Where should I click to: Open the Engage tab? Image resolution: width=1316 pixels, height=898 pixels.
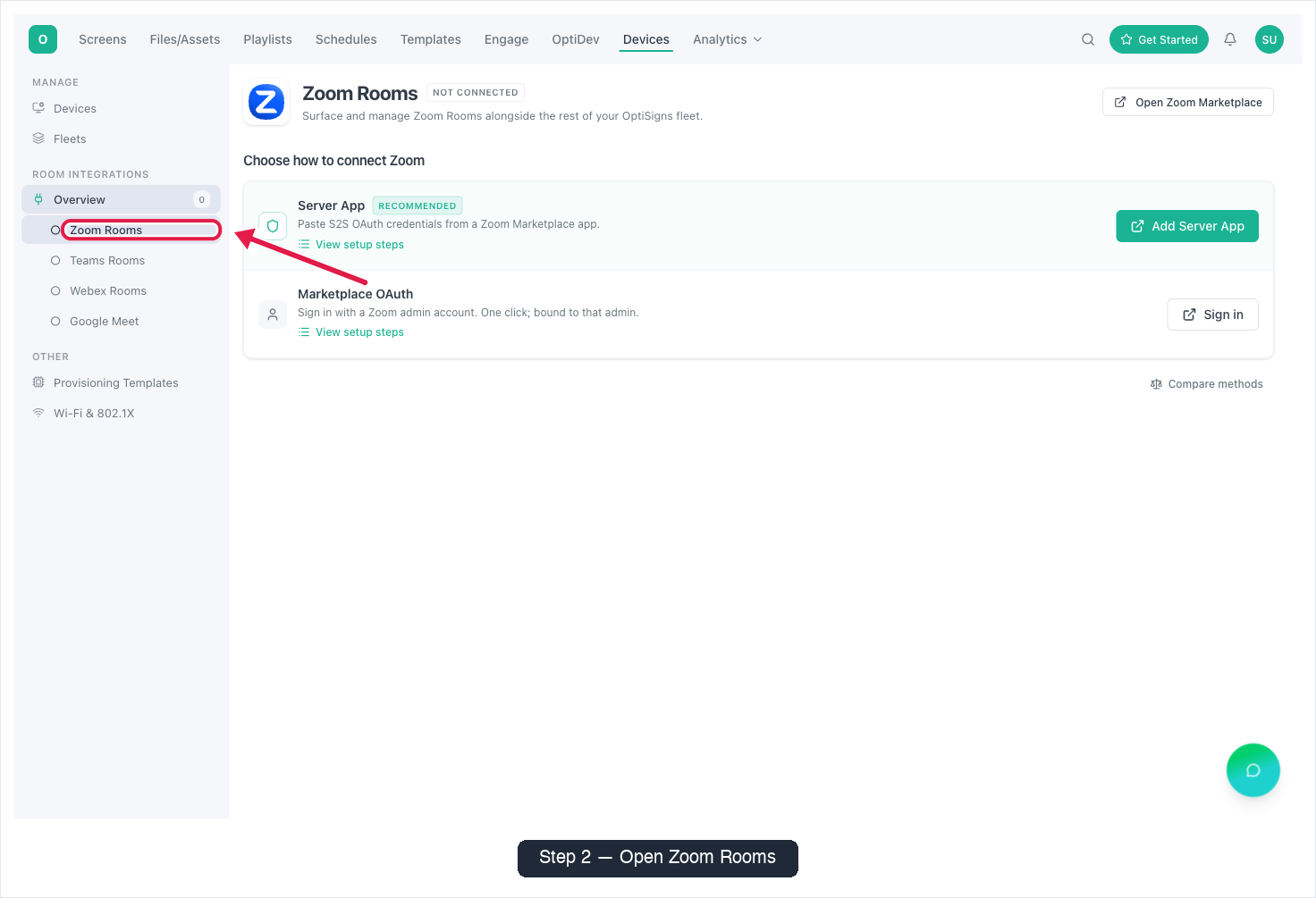[x=507, y=39]
